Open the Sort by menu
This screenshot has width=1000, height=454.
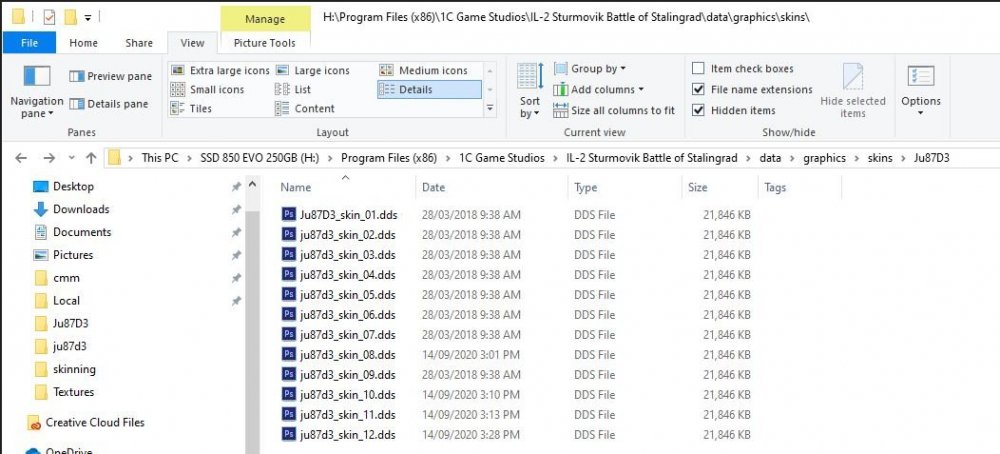click(x=529, y=91)
